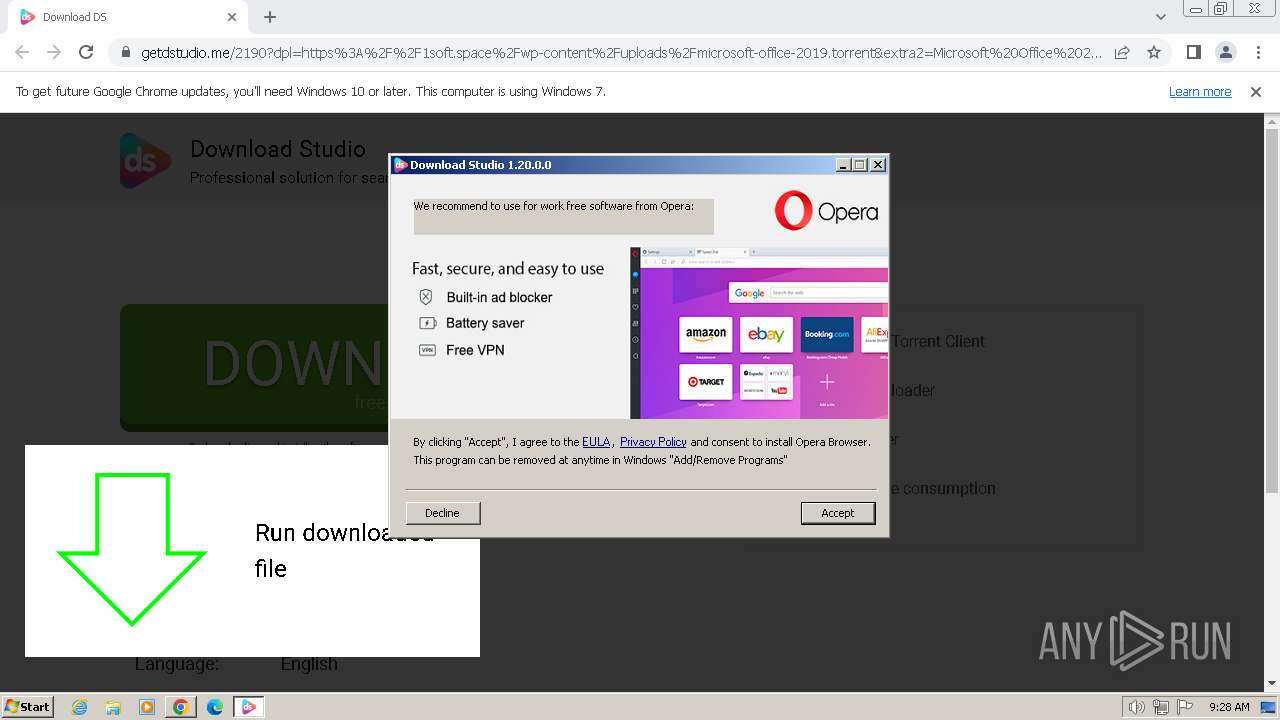Click the Opera logo in installer

826,211
